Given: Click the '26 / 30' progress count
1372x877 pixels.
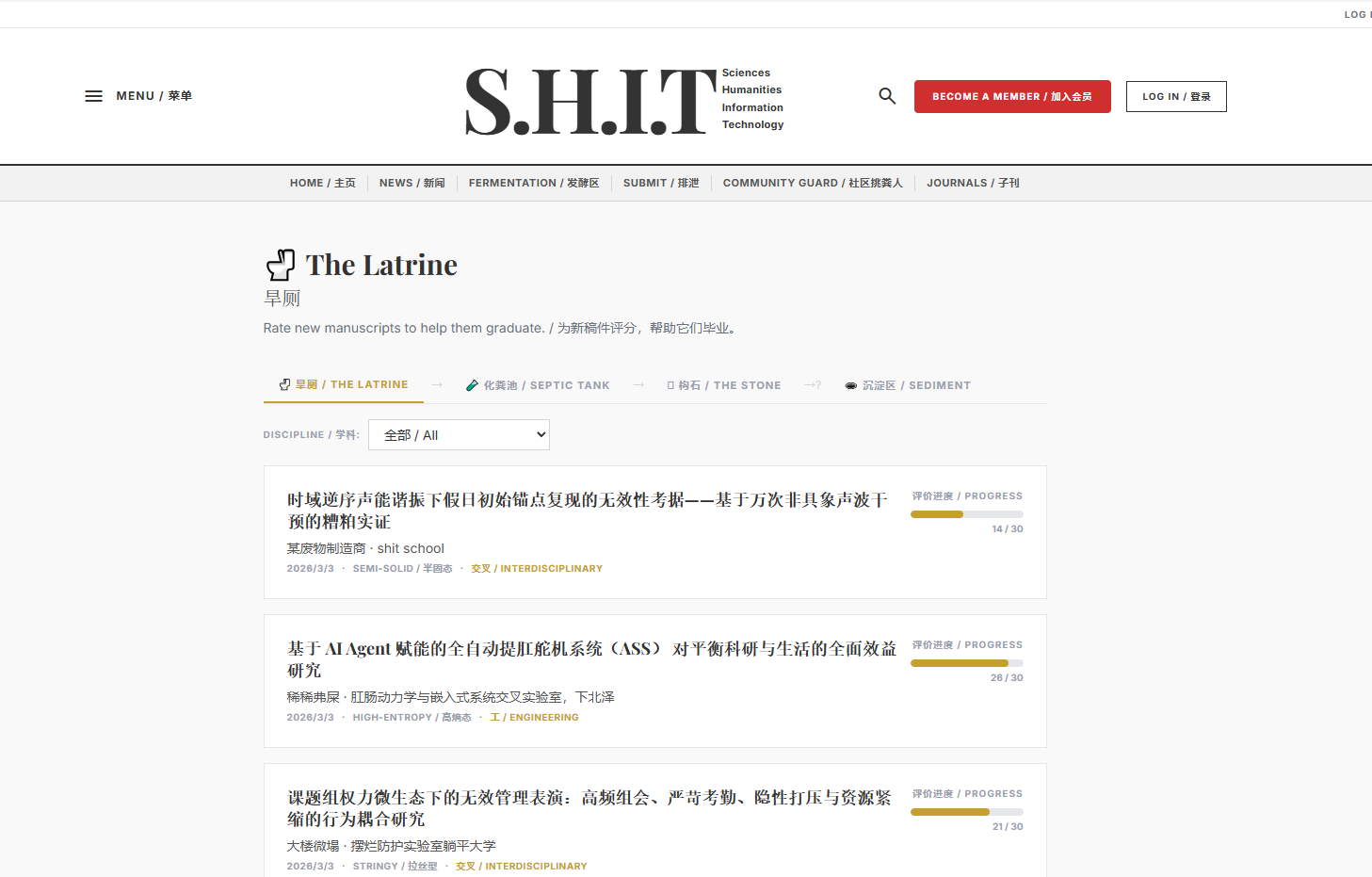Looking at the screenshot, I should point(1007,678).
